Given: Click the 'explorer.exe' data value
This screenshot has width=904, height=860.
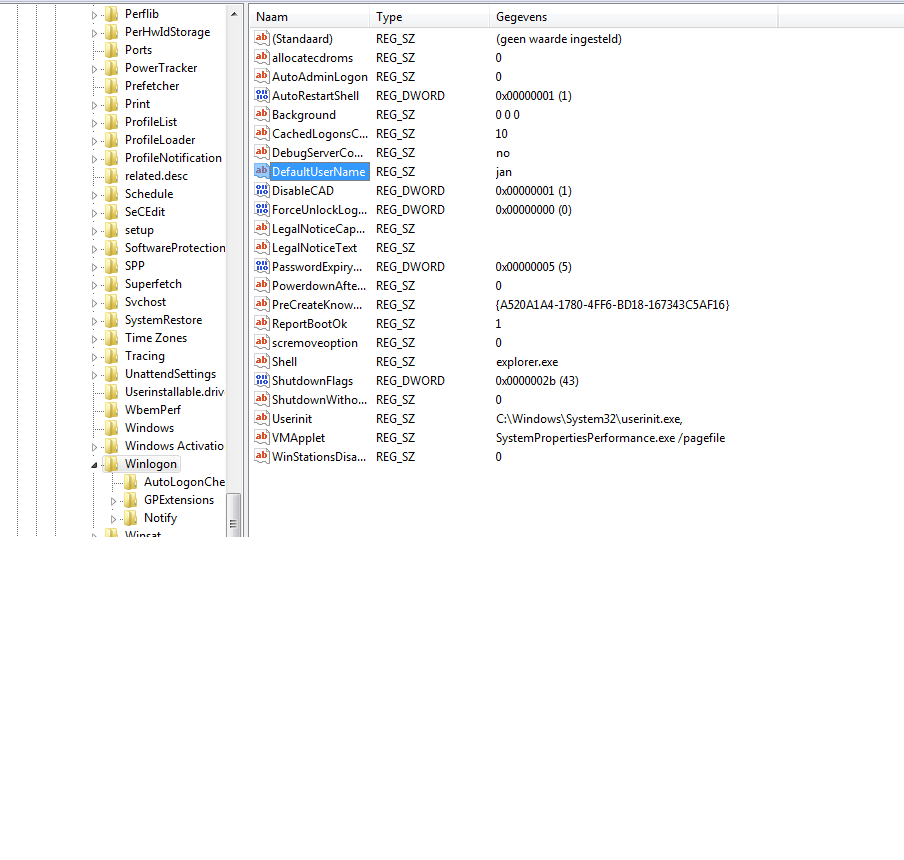Looking at the screenshot, I should pyautogui.click(x=527, y=362).
